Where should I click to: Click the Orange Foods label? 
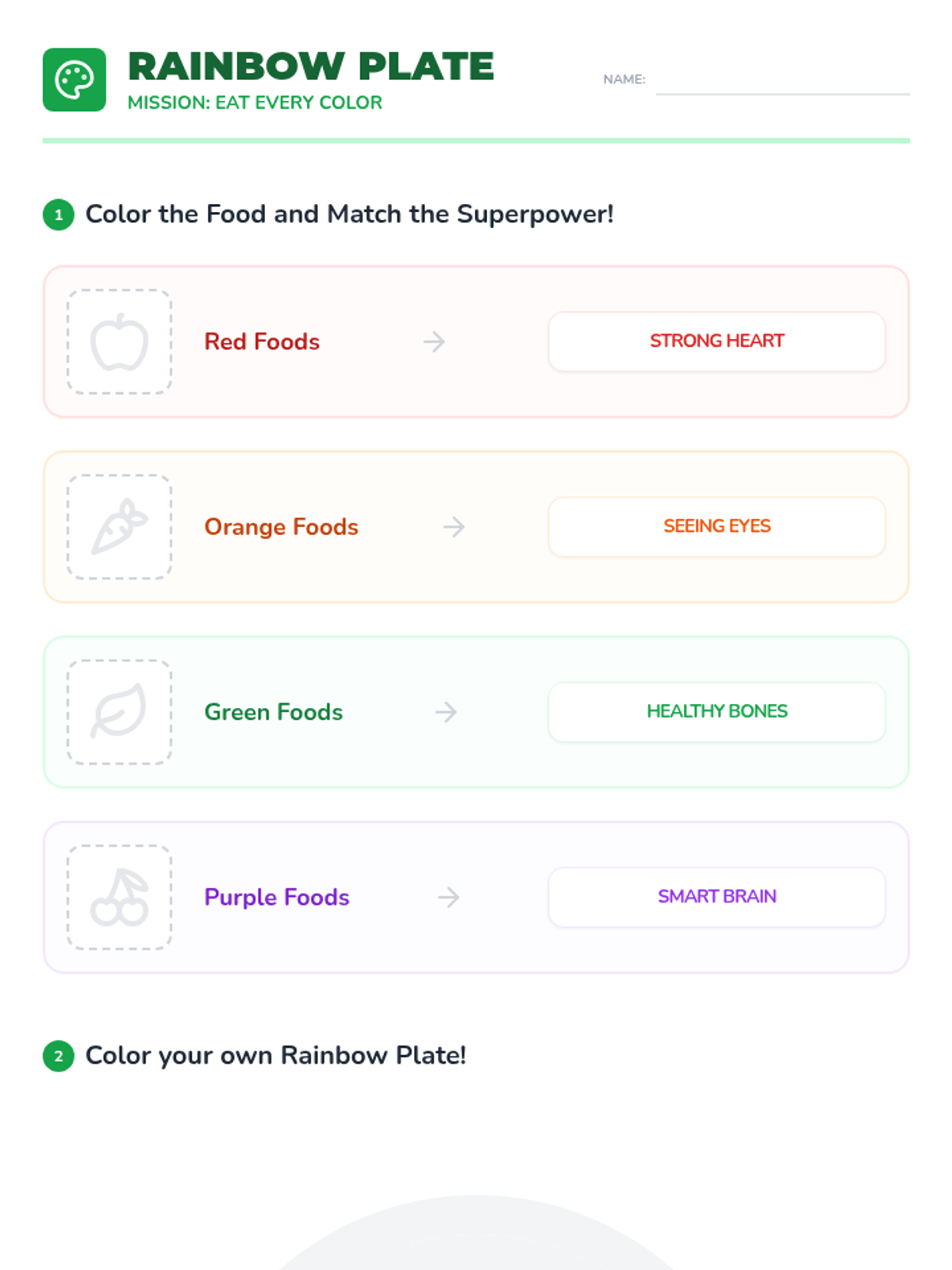click(x=281, y=527)
